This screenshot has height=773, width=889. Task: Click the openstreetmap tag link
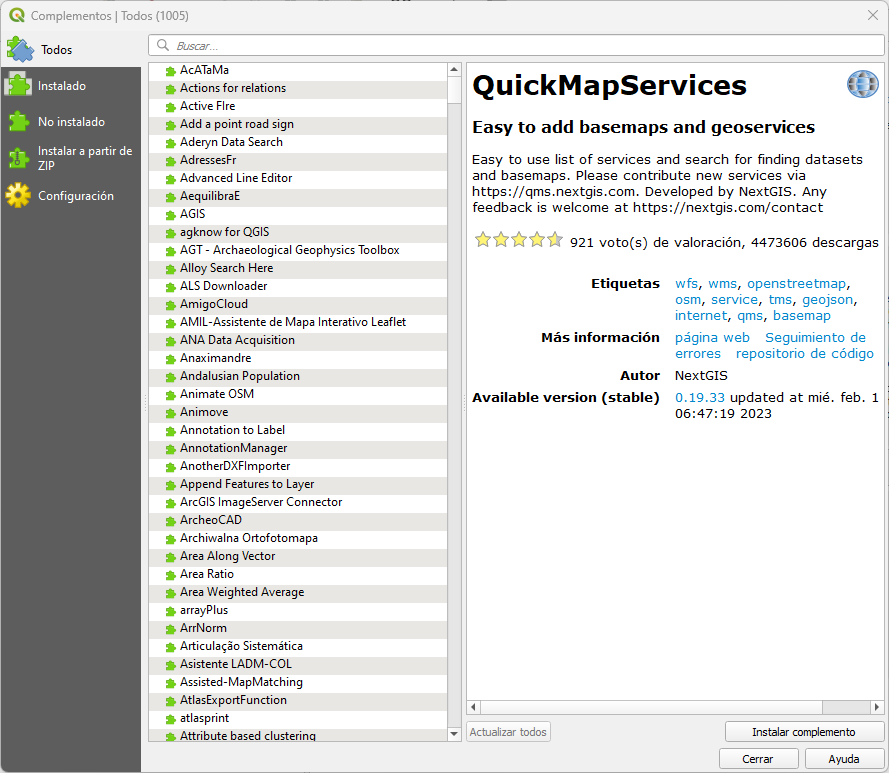(796, 284)
